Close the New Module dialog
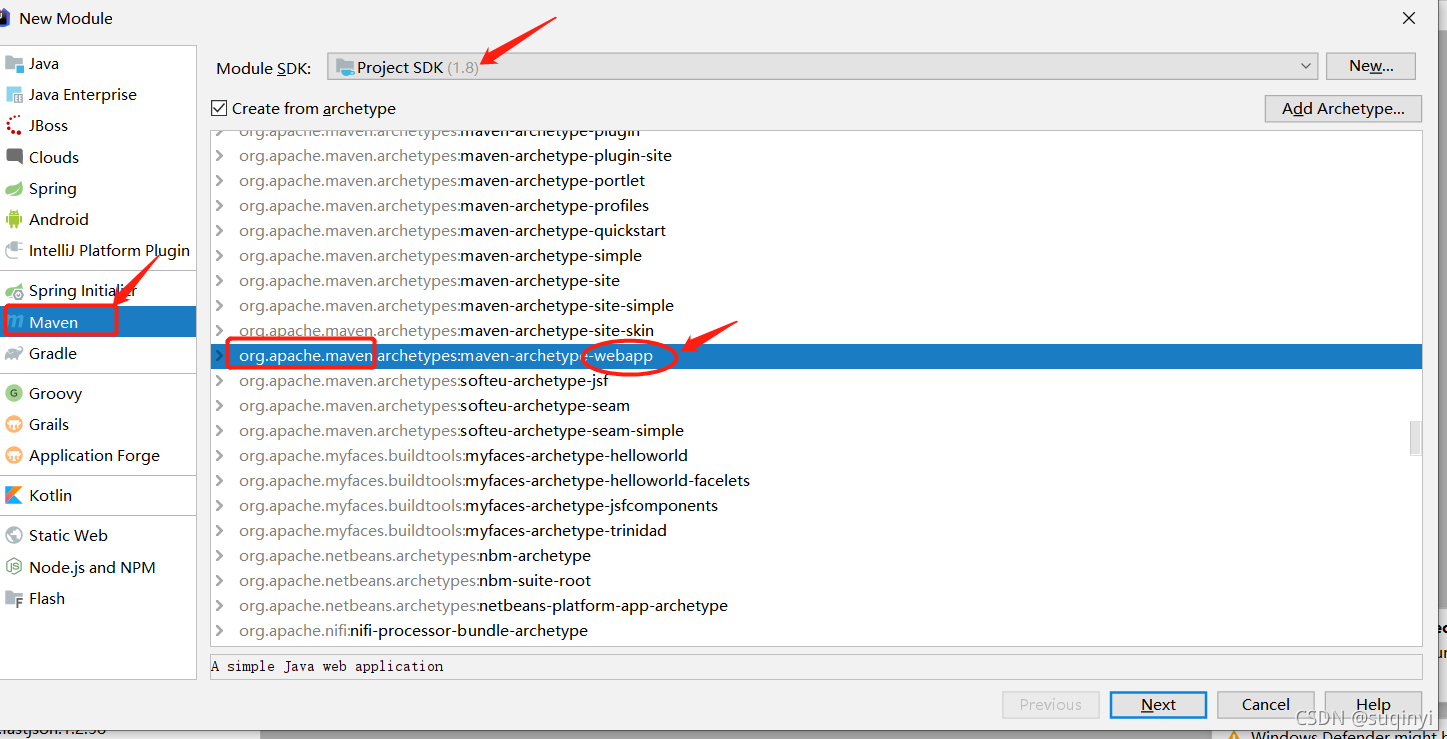The height and width of the screenshot is (739, 1447). point(1409,18)
